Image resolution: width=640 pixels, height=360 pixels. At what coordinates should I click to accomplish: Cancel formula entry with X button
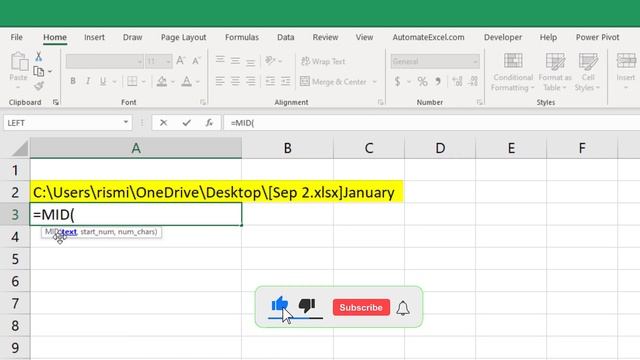click(x=163, y=122)
